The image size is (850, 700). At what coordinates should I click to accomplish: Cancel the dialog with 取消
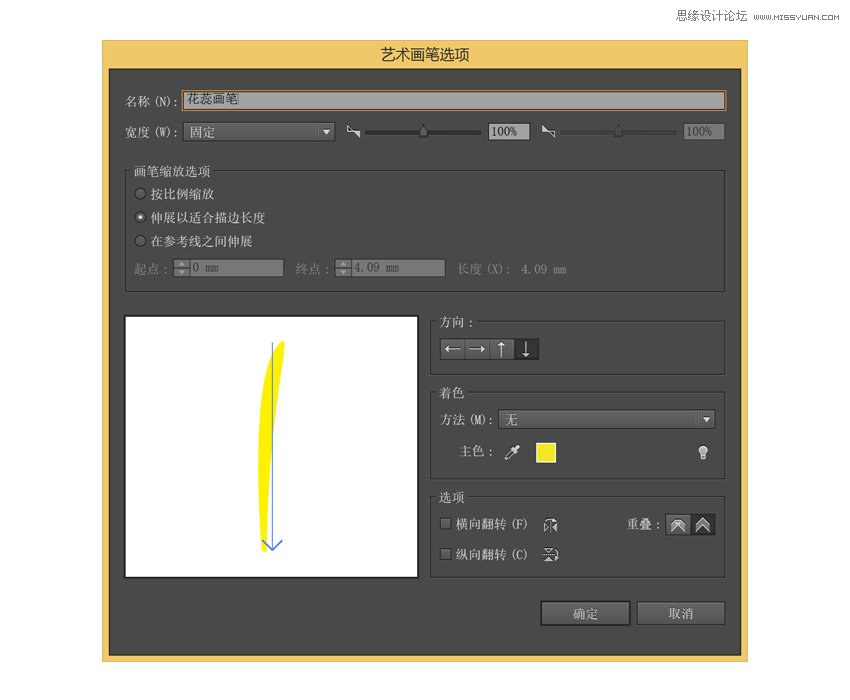[681, 614]
